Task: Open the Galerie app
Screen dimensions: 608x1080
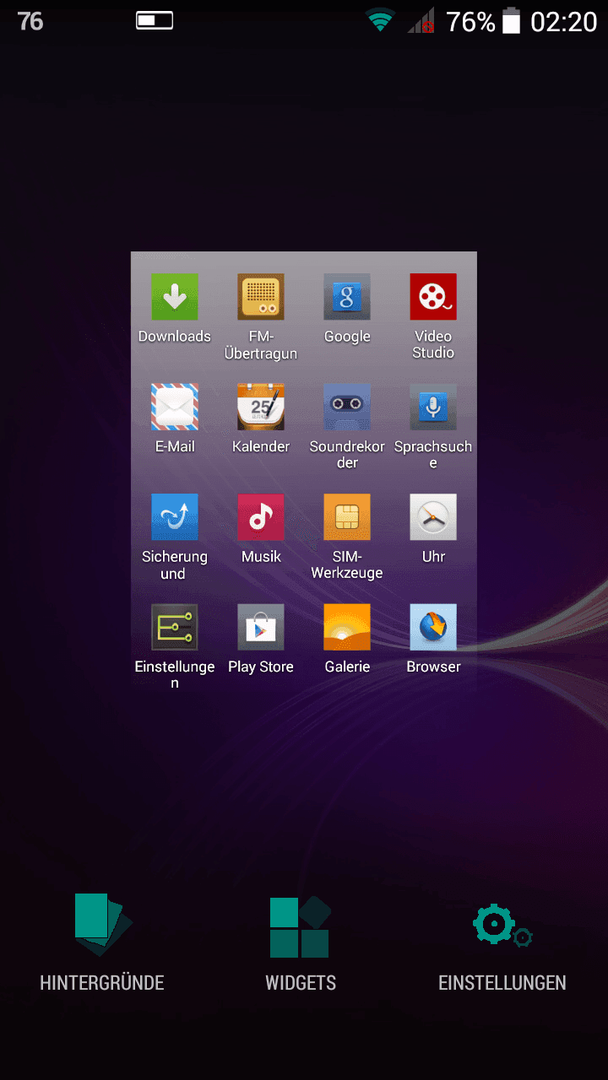Action: click(x=347, y=627)
